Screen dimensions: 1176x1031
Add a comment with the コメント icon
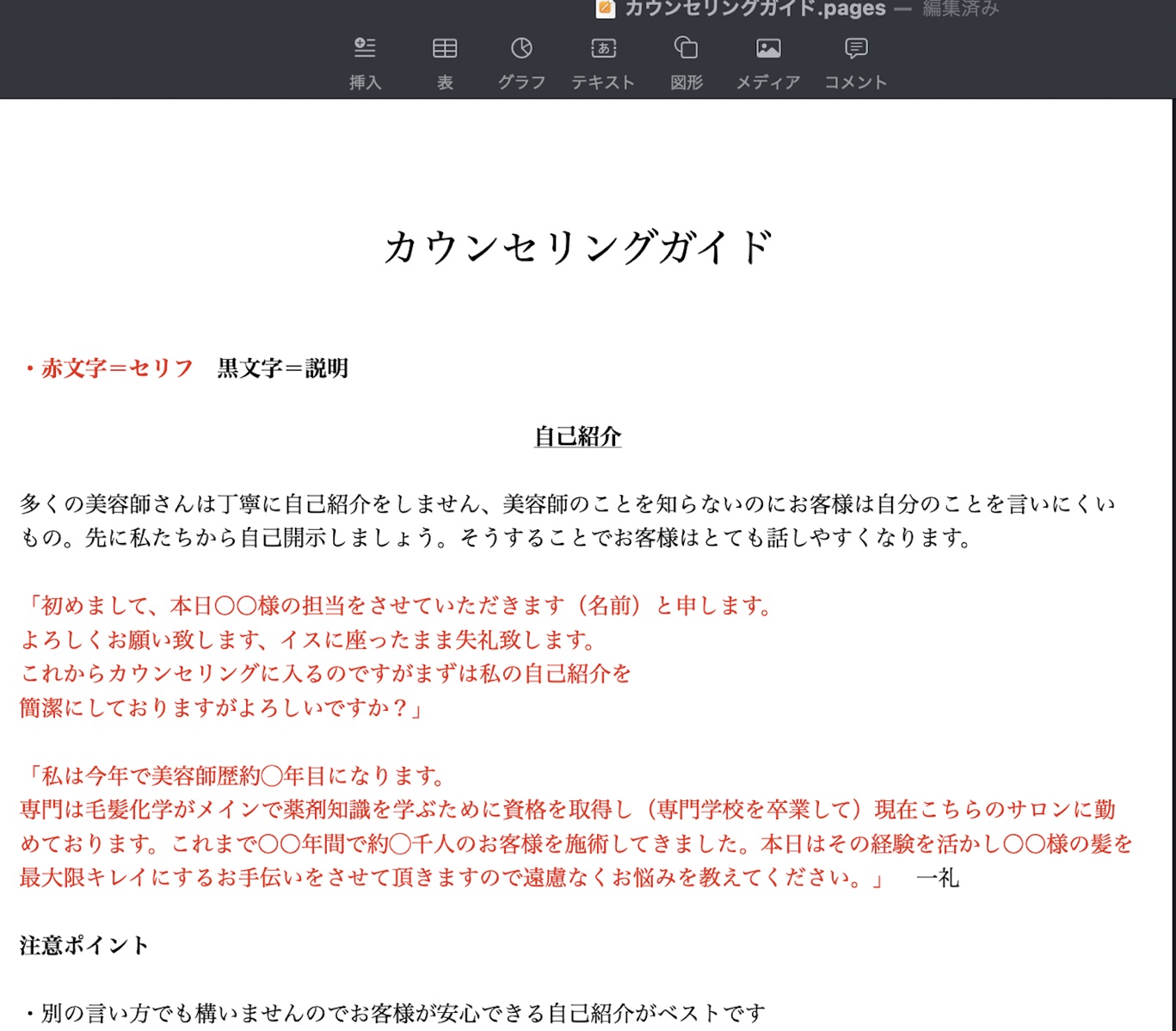(855, 63)
